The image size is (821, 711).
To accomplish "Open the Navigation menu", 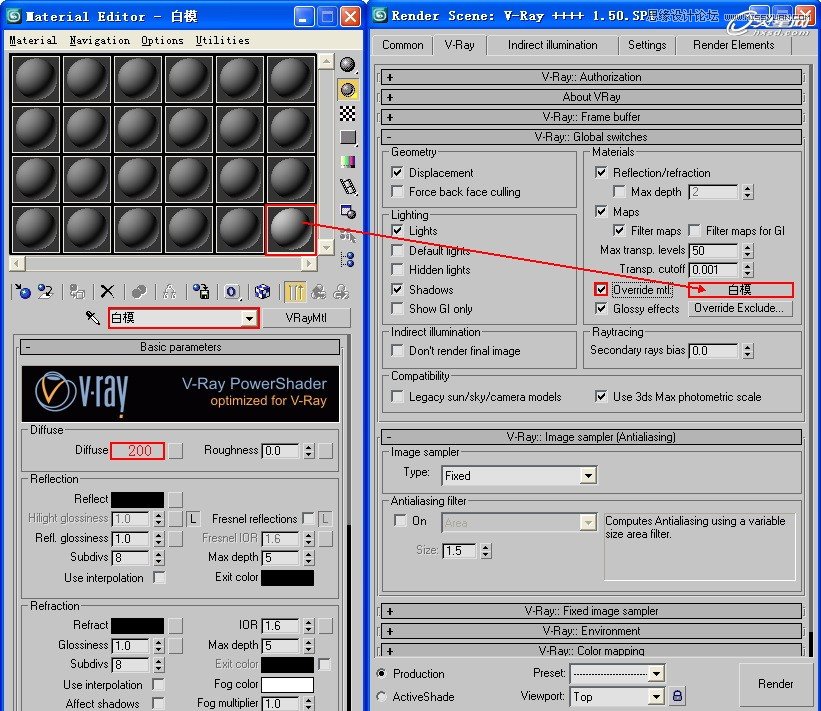I will pyautogui.click(x=99, y=39).
